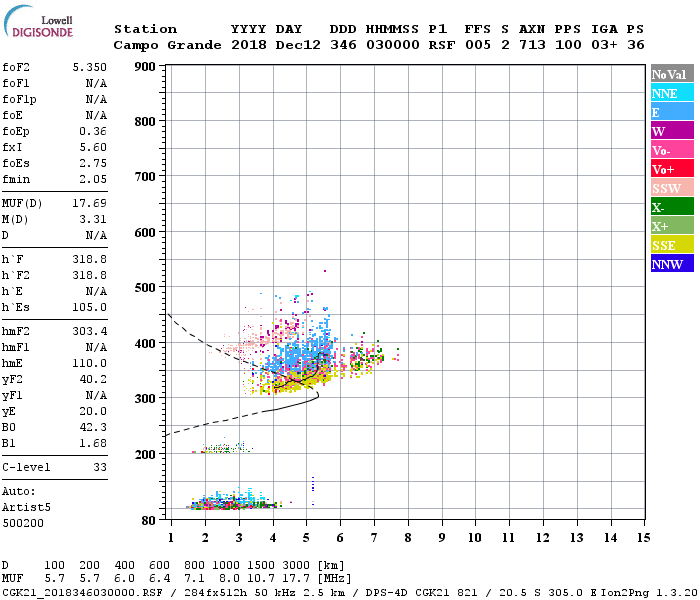Click the Dec12 date in header

[x=298, y=45]
